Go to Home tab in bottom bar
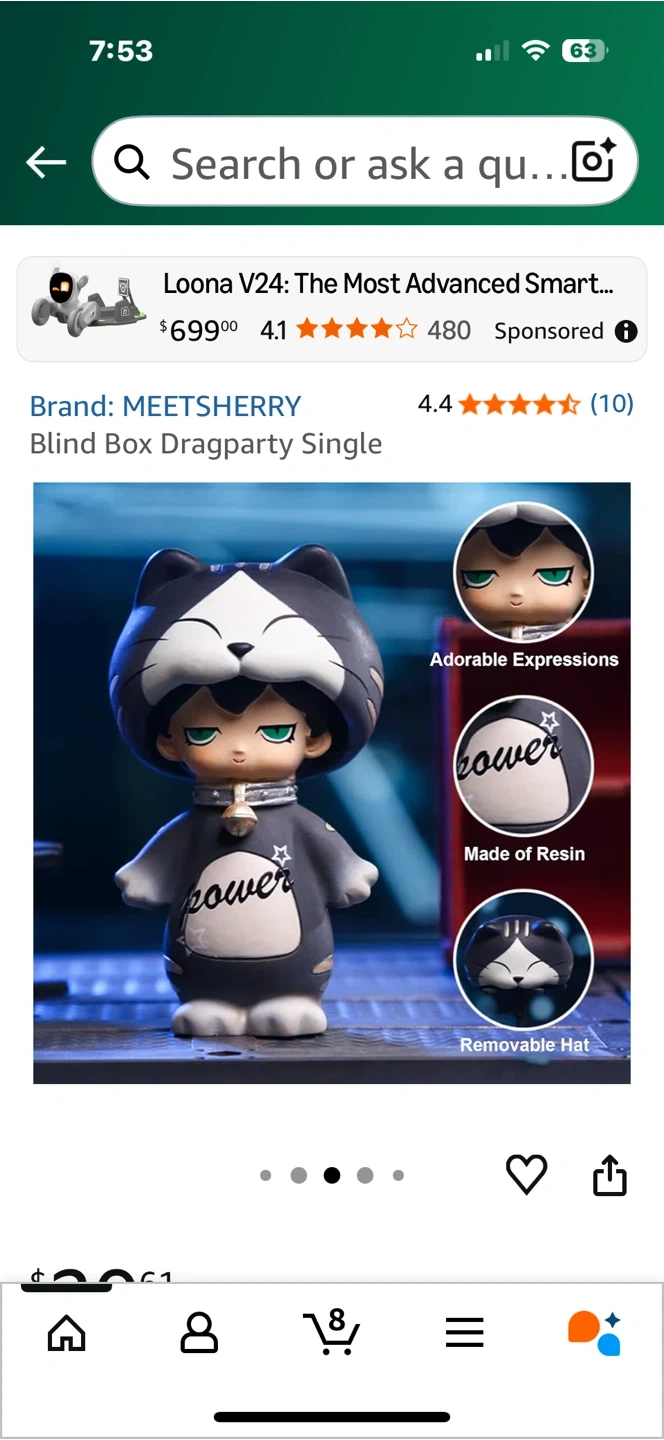Image resolution: width=664 pixels, height=1440 pixels. [67, 1332]
